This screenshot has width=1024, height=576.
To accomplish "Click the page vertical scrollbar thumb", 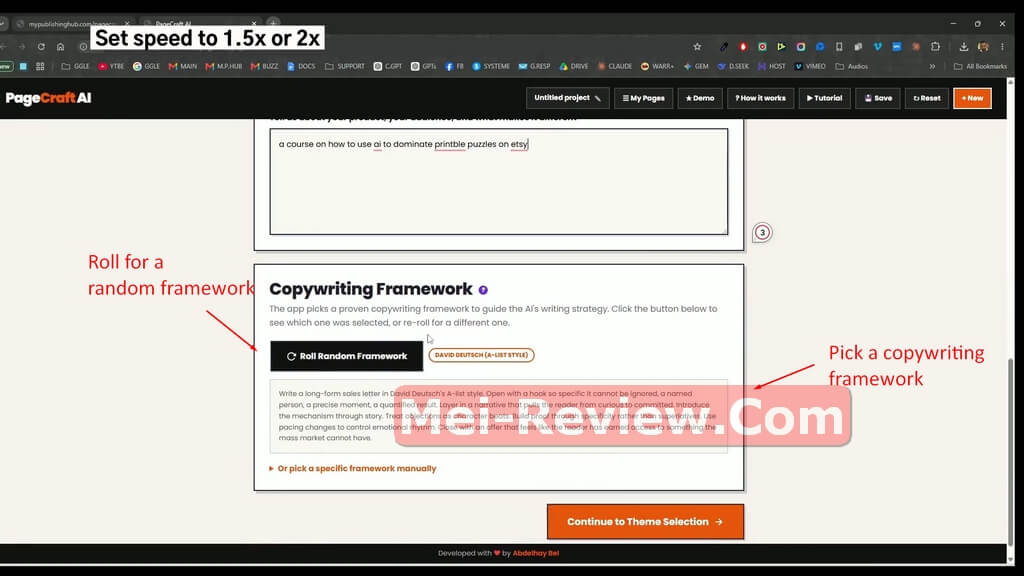I will coord(1011,452).
